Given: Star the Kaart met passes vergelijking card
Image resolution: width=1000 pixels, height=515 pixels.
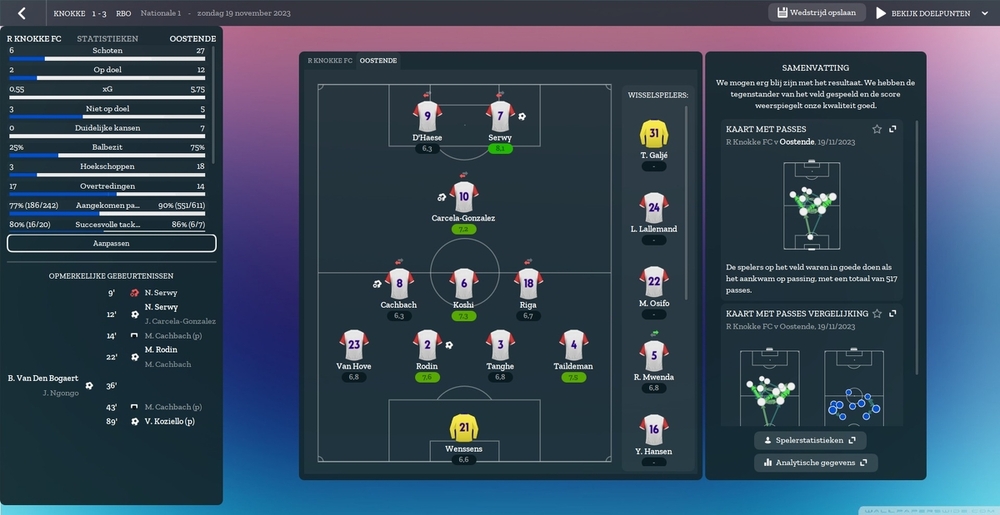Looking at the screenshot, I should tap(877, 313).
